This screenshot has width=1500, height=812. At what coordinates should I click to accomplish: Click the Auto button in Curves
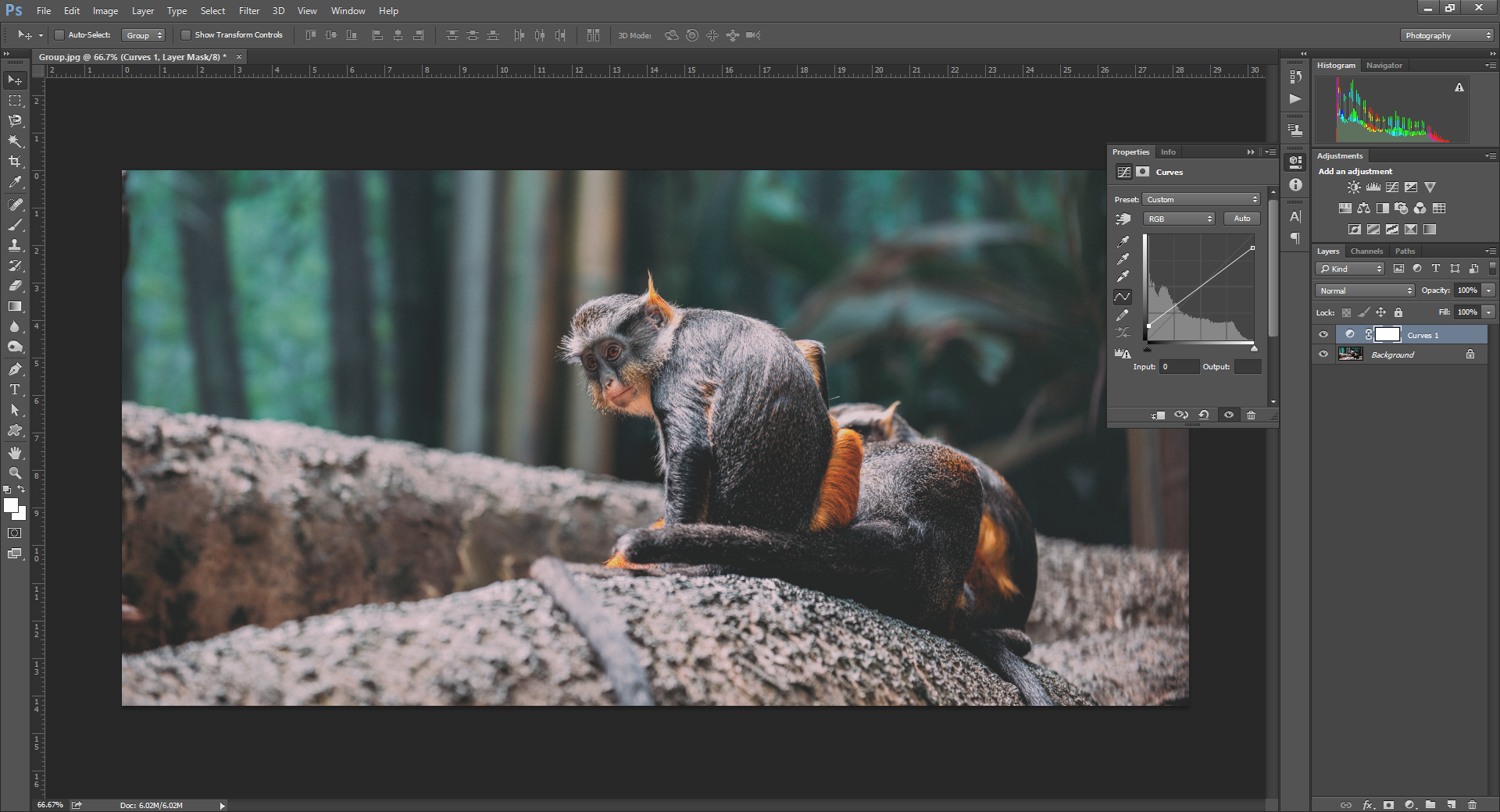tap(1242, 219)
